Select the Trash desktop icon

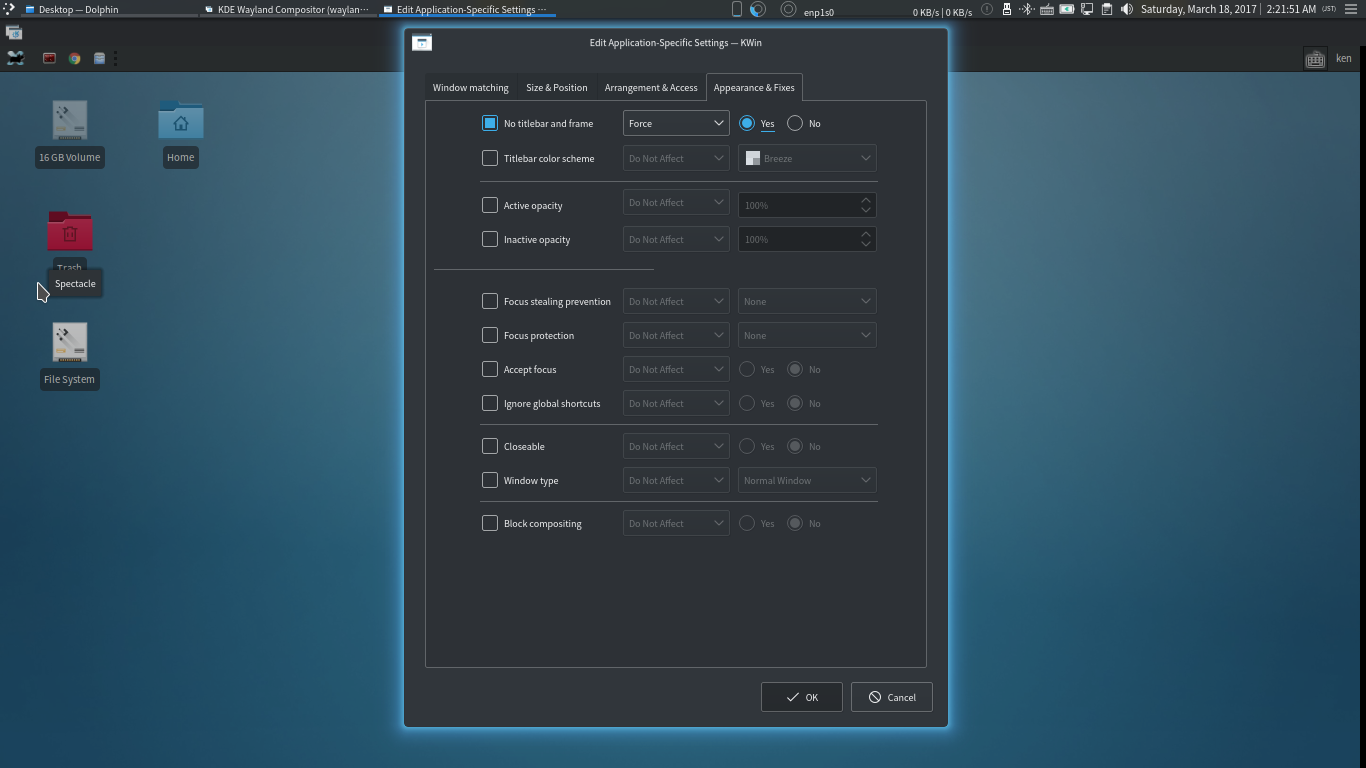(x=69, y=231)
